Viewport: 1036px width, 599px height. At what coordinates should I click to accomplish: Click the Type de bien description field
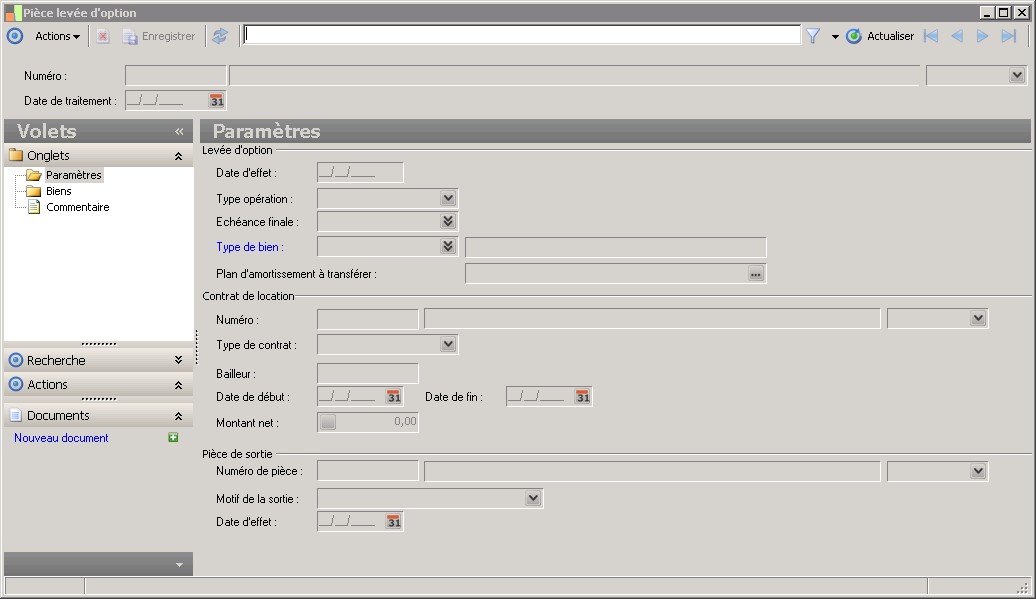point(616,248)
